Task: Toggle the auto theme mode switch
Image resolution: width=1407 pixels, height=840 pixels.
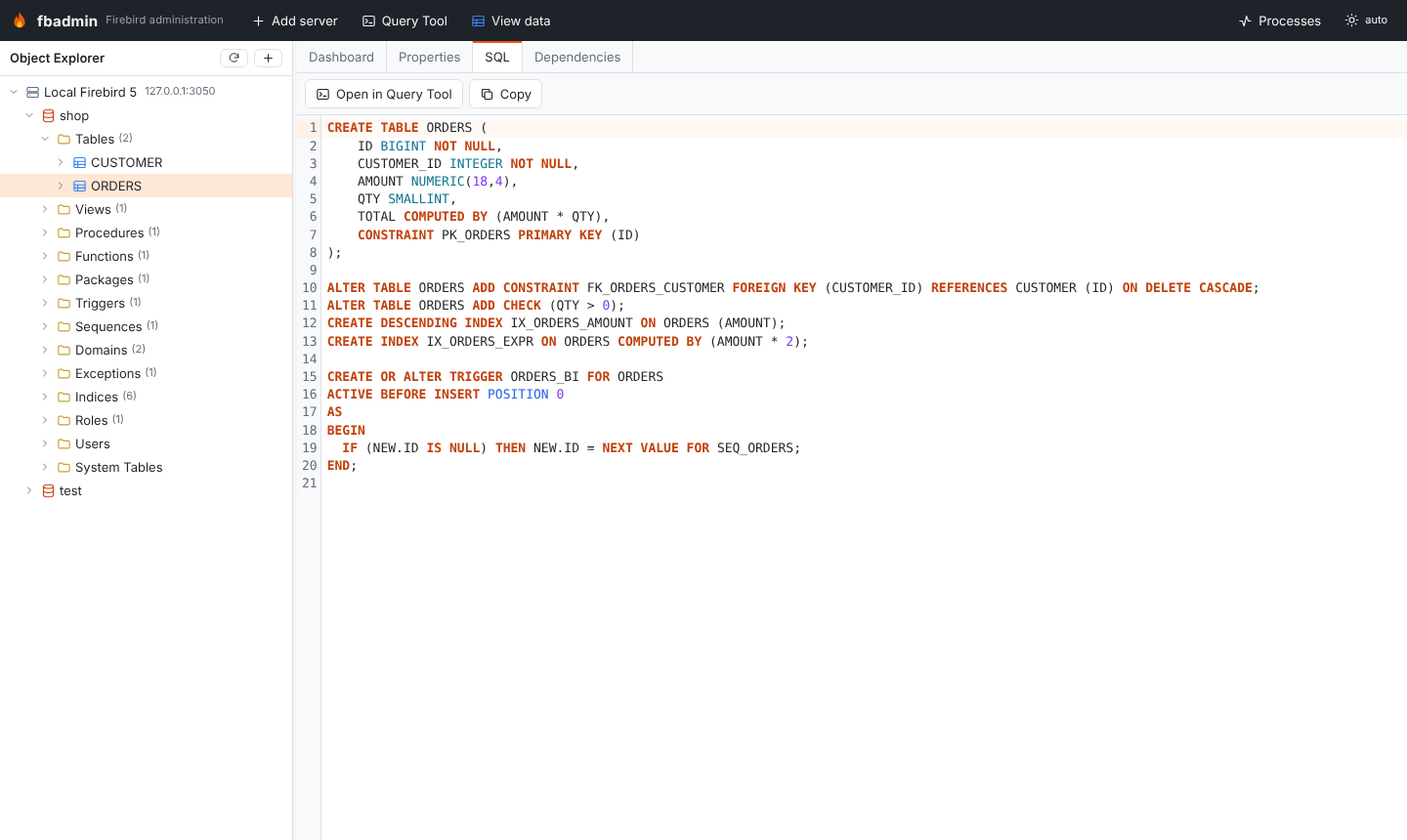Action: [1366, 21]
